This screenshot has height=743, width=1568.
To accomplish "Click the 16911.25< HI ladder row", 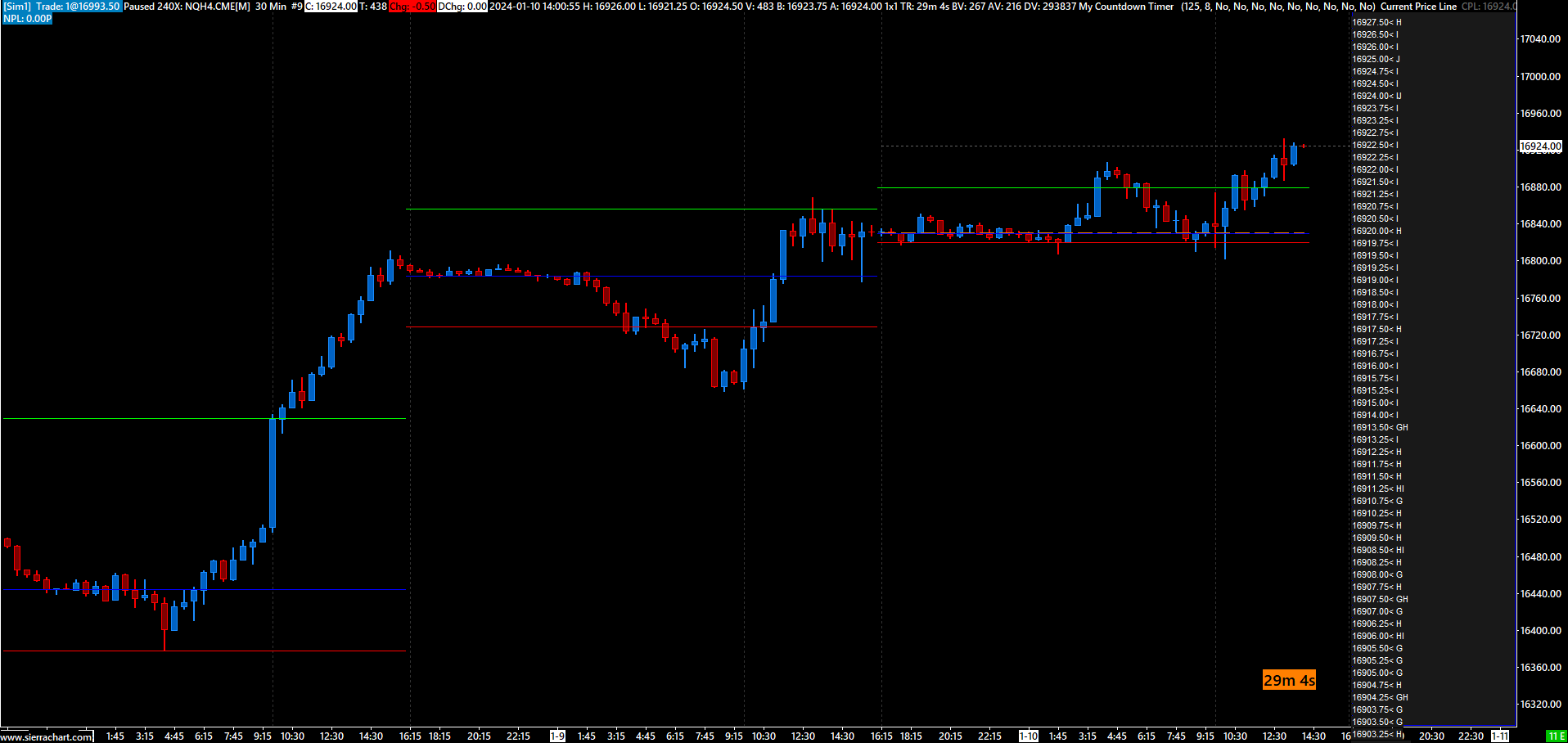I will click(x=1378, y=489).
